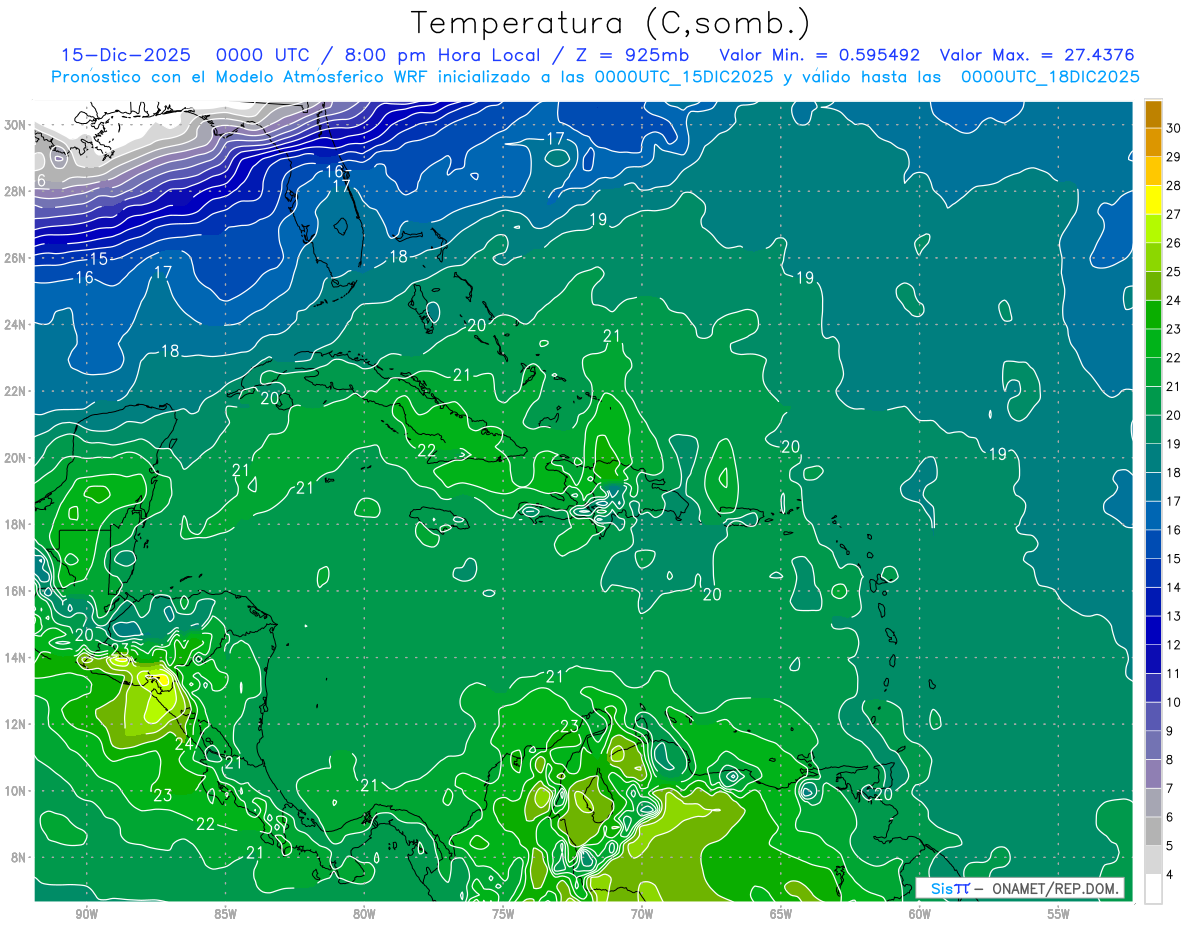Click the '24' contour label on the map
Screen dimensions: 1200x927
coord(184,744)
